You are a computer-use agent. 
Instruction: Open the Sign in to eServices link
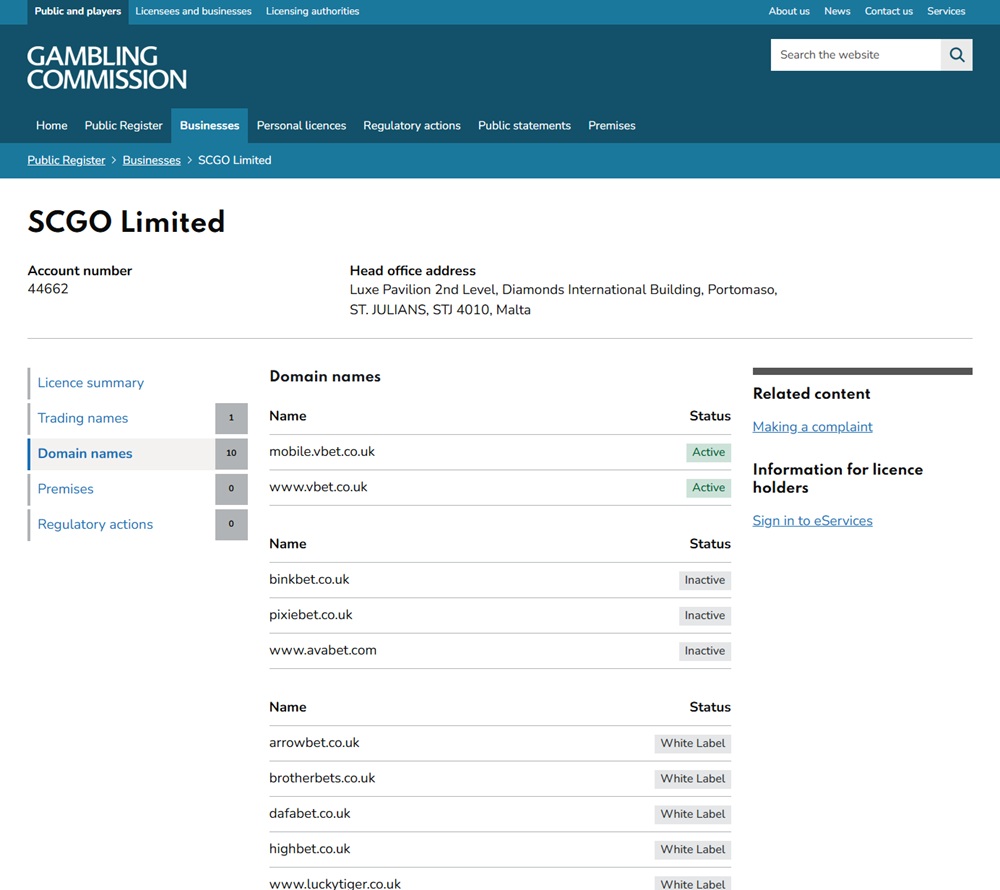click(x=812, y=520)
